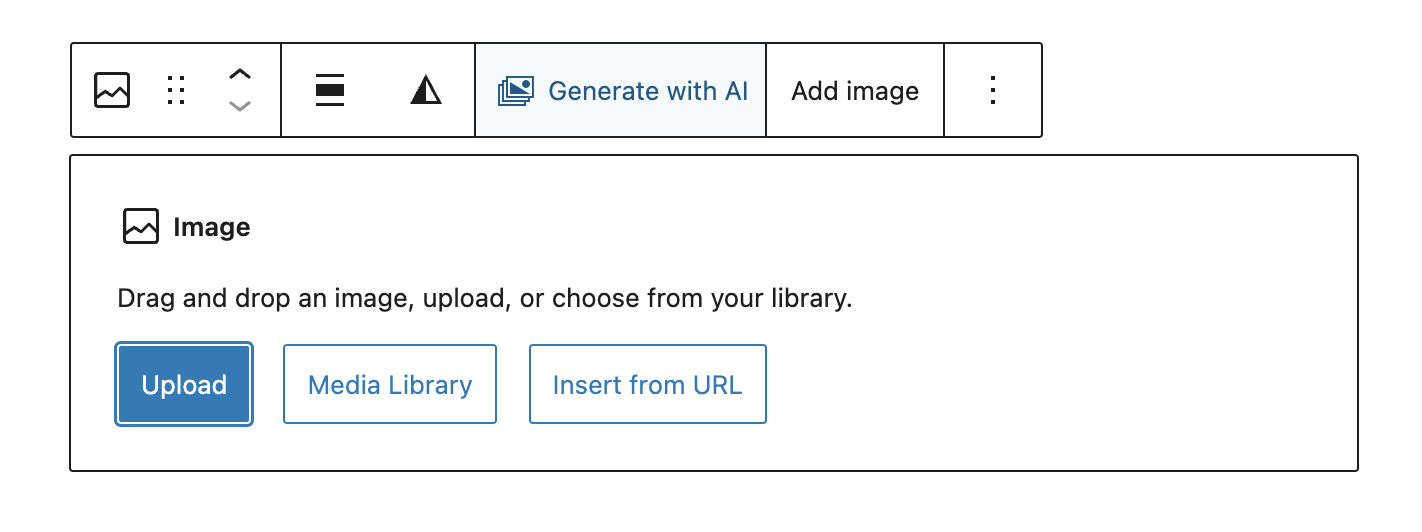Image resolution: width=1422 pixels, height=532 pixels.
Task: Choose Insert from URL
Action: click(x=647, y=385)
